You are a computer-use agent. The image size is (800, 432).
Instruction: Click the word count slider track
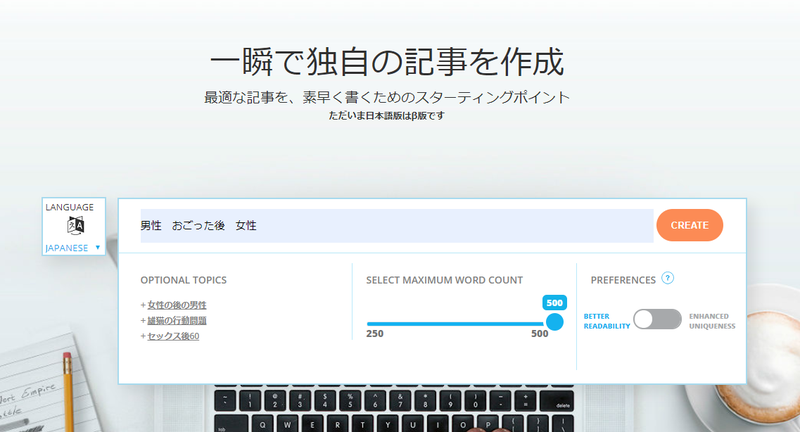[x=456, y=324]
